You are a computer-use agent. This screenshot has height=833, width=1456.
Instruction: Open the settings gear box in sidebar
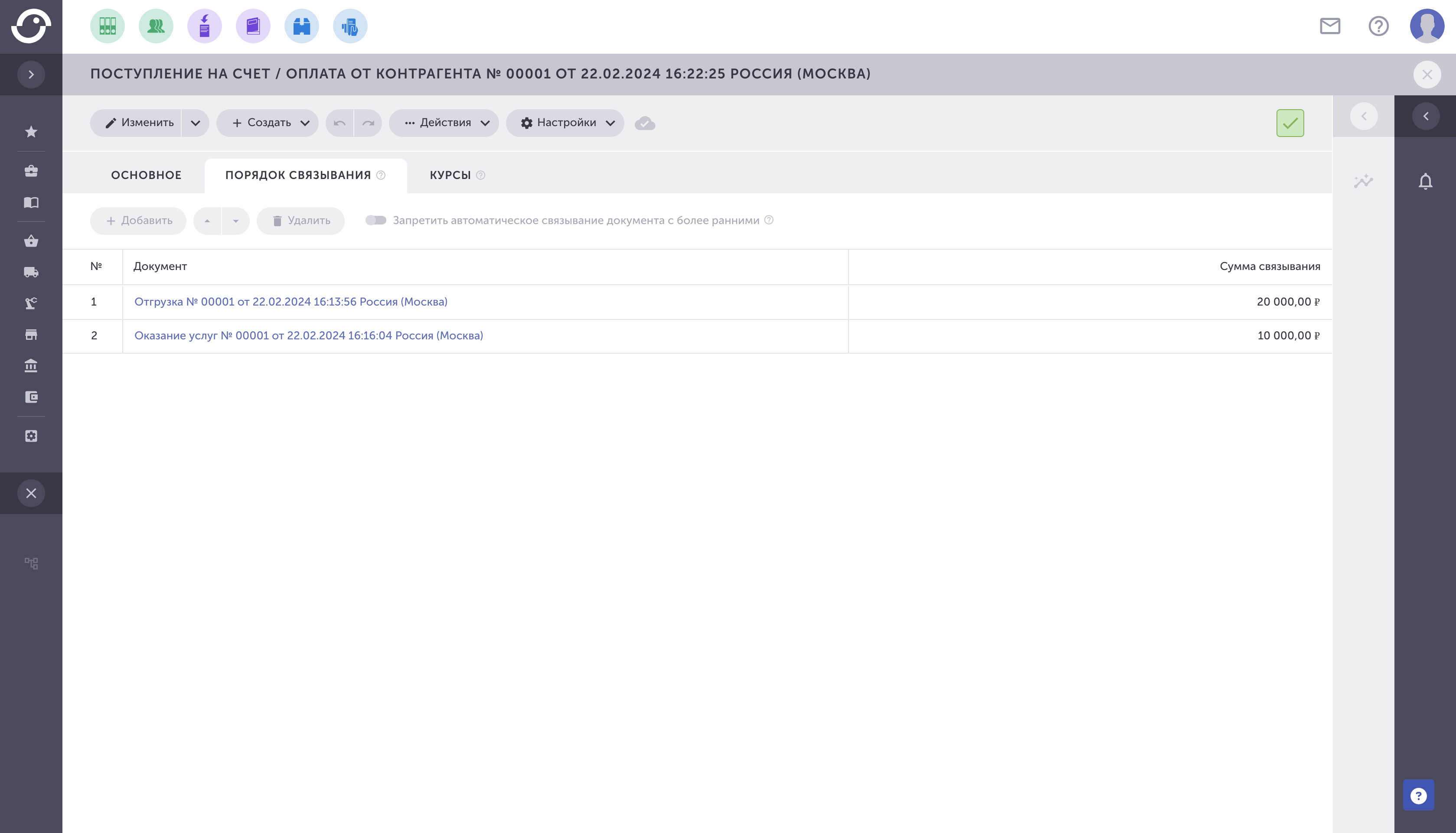coord(31,436)
